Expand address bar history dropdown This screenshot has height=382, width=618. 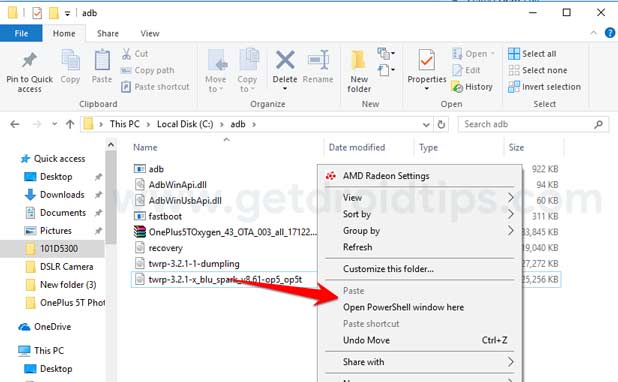[426, 125]
